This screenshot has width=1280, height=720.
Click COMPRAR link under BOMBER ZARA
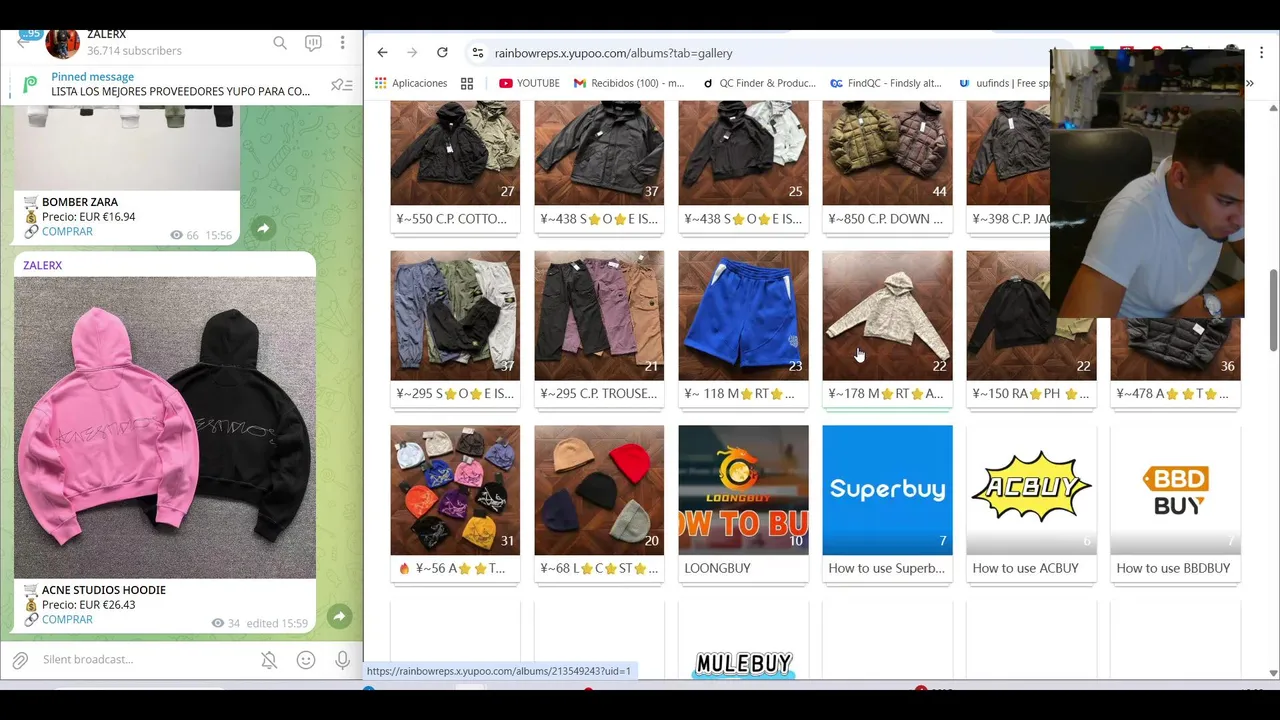pyautogui.click(x=67, y=231)
